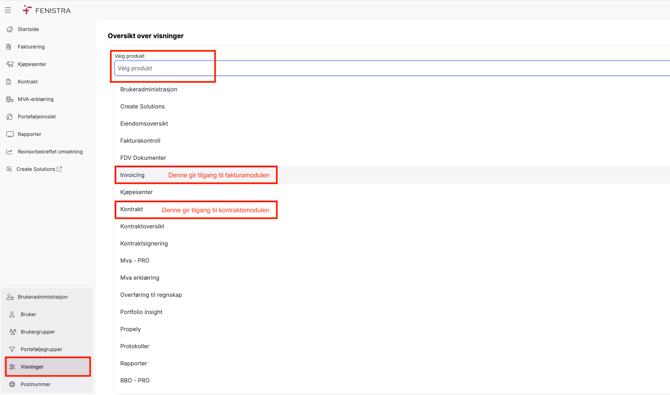Image resolution: width=670 pixels, height=395 pixels.
Task: Click the Brukeradministrasjon users icon
Action: tap(10, 297)
